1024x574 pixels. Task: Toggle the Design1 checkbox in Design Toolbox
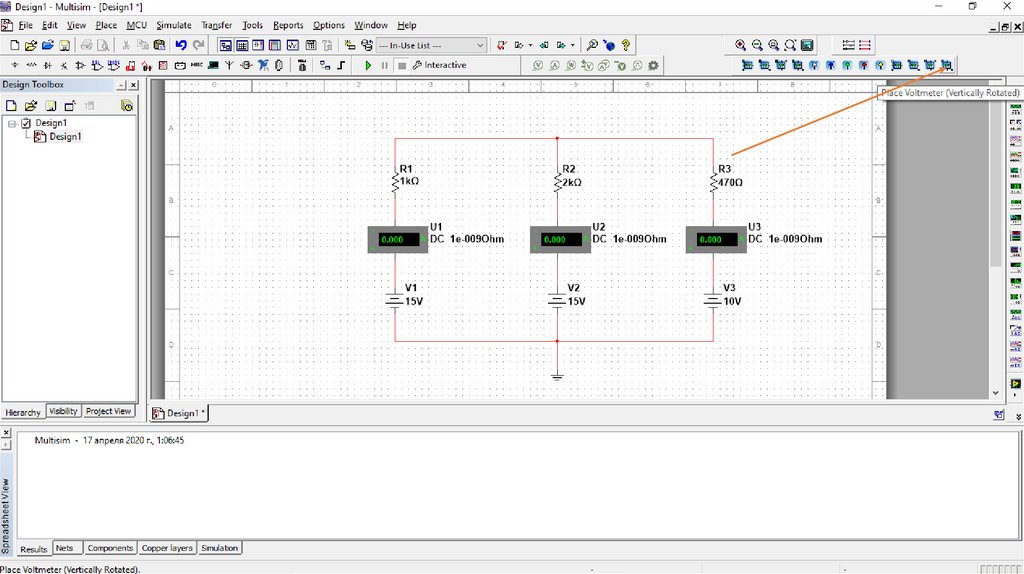[26, 123]
